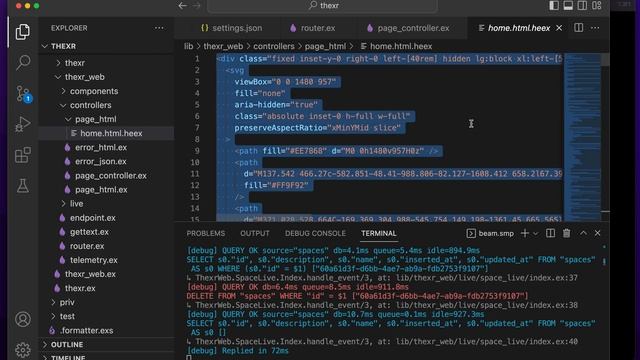
Task: Click the controllers breadcrumb segment
Action: point(273,47)
